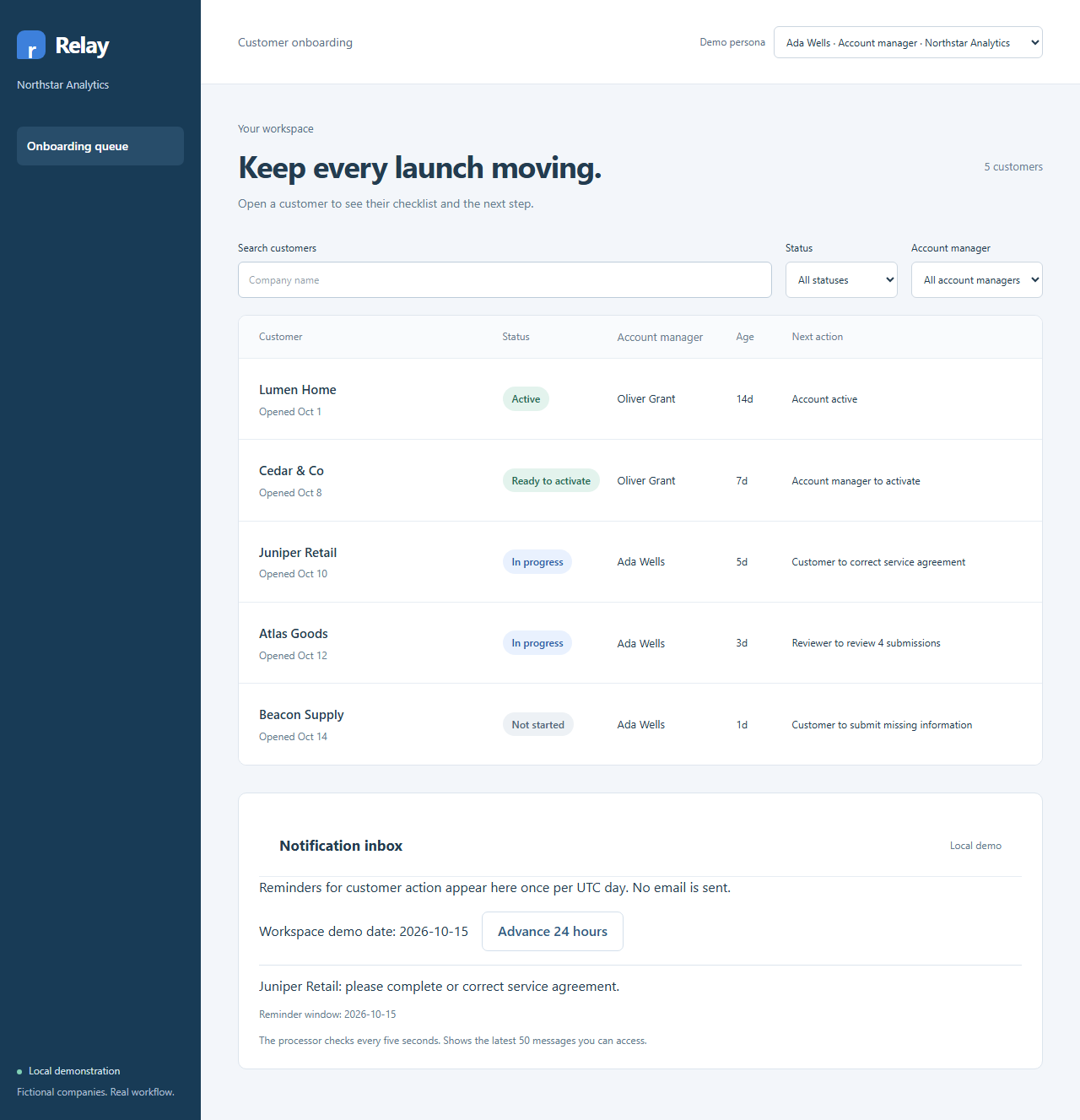Click the Status column header in table

click(x=516, y=337)
